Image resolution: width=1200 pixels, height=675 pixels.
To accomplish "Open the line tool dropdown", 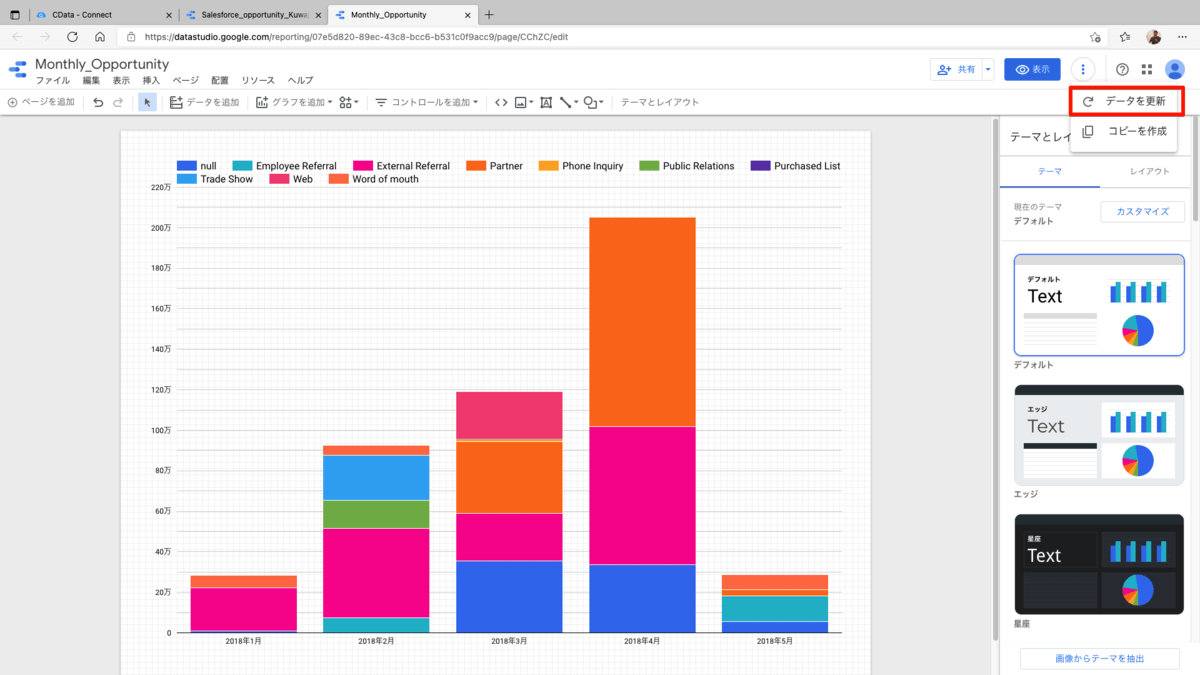I will click(569, 102).
